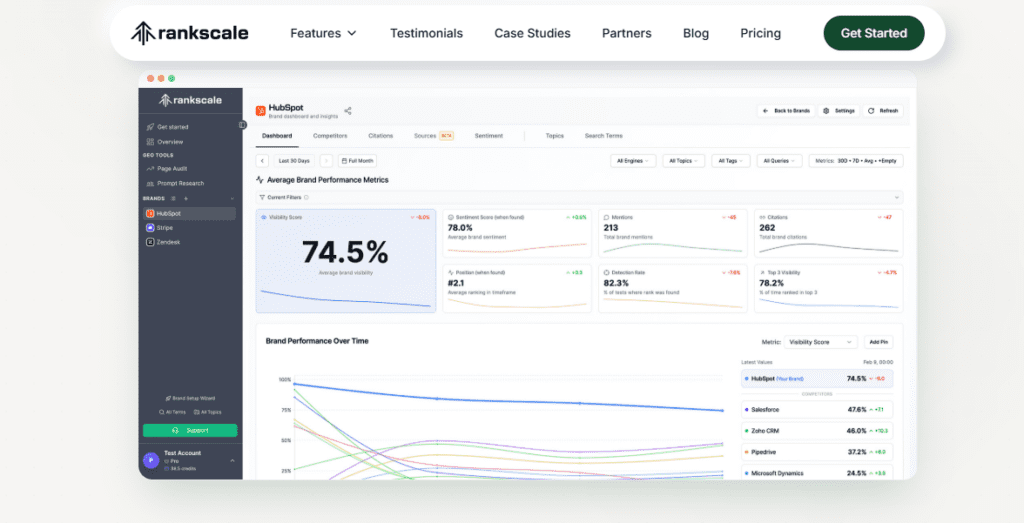The width and height of the screenshot is (1024, 523).
Task: Click the green Support button
Action: [190, 430]
